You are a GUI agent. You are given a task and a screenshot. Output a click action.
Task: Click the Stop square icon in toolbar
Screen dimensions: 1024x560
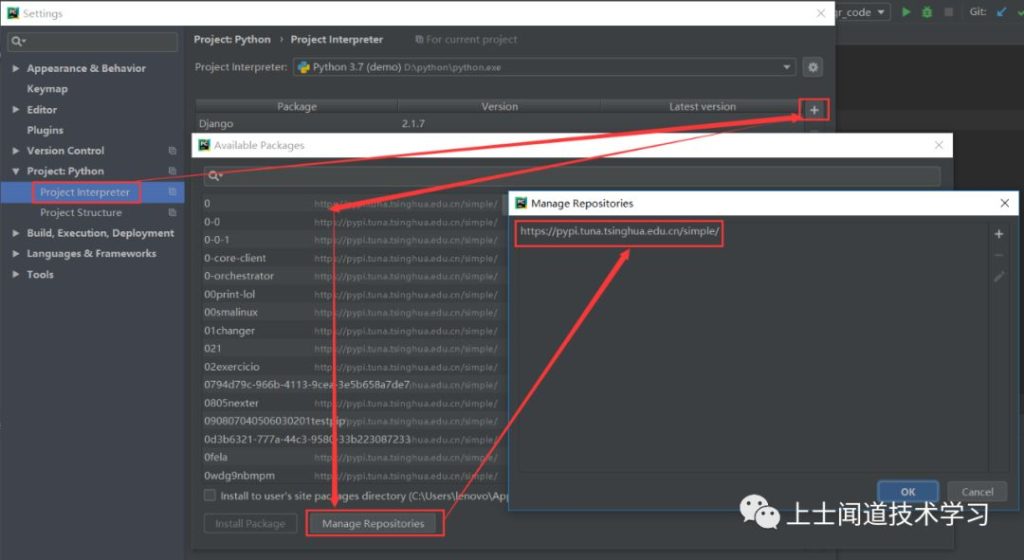(x=948, y=12)
